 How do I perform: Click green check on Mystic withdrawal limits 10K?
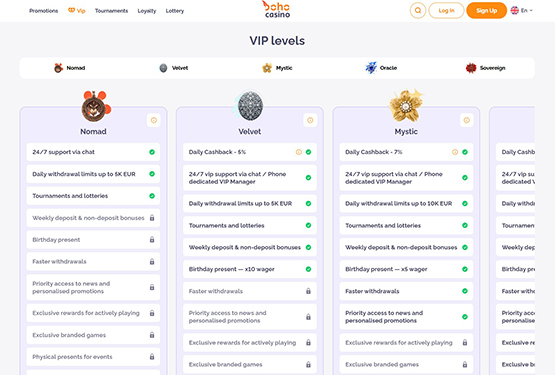[x=465, y=204]
